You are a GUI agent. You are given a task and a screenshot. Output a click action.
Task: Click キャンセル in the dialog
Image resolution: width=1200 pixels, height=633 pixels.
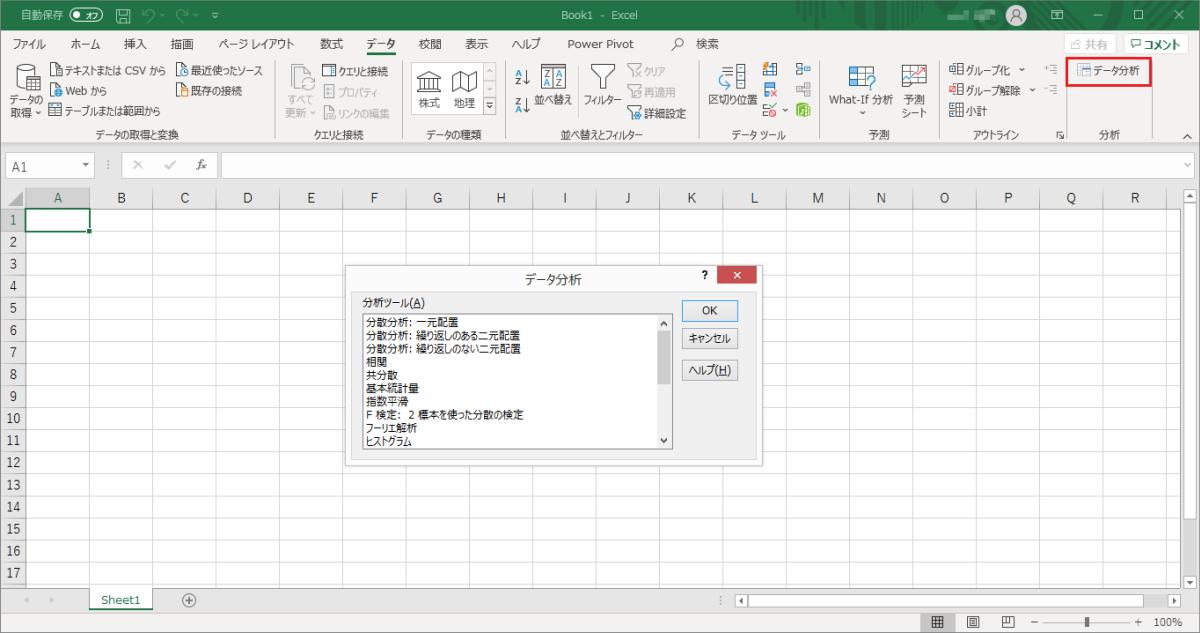pyautogui.click(x=709, y=339)
